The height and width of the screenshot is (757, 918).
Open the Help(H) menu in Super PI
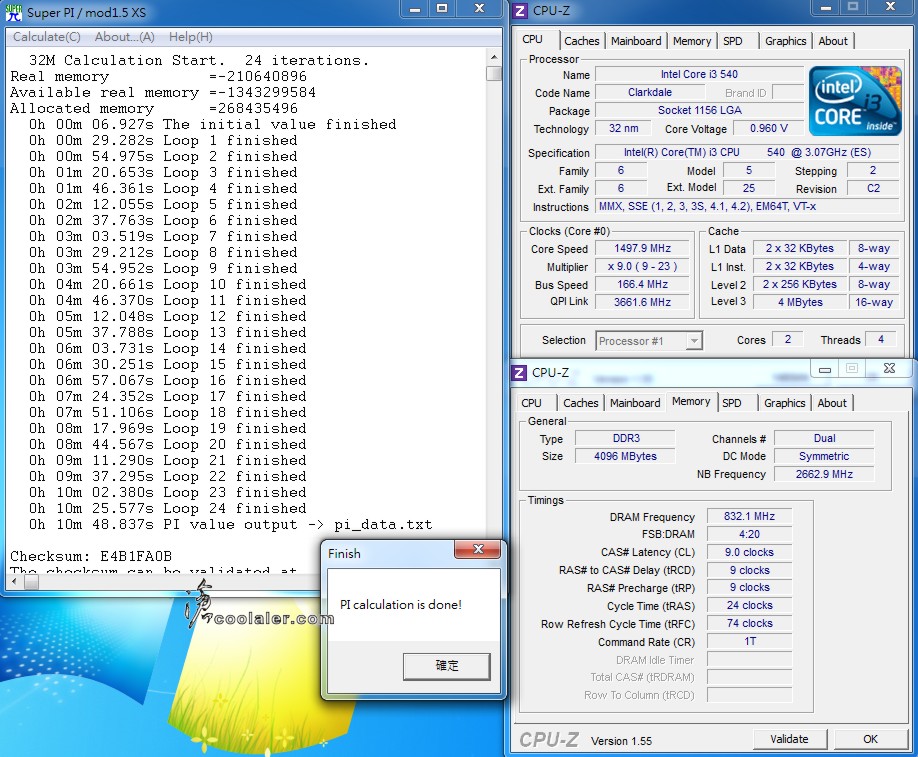[191, 37]
